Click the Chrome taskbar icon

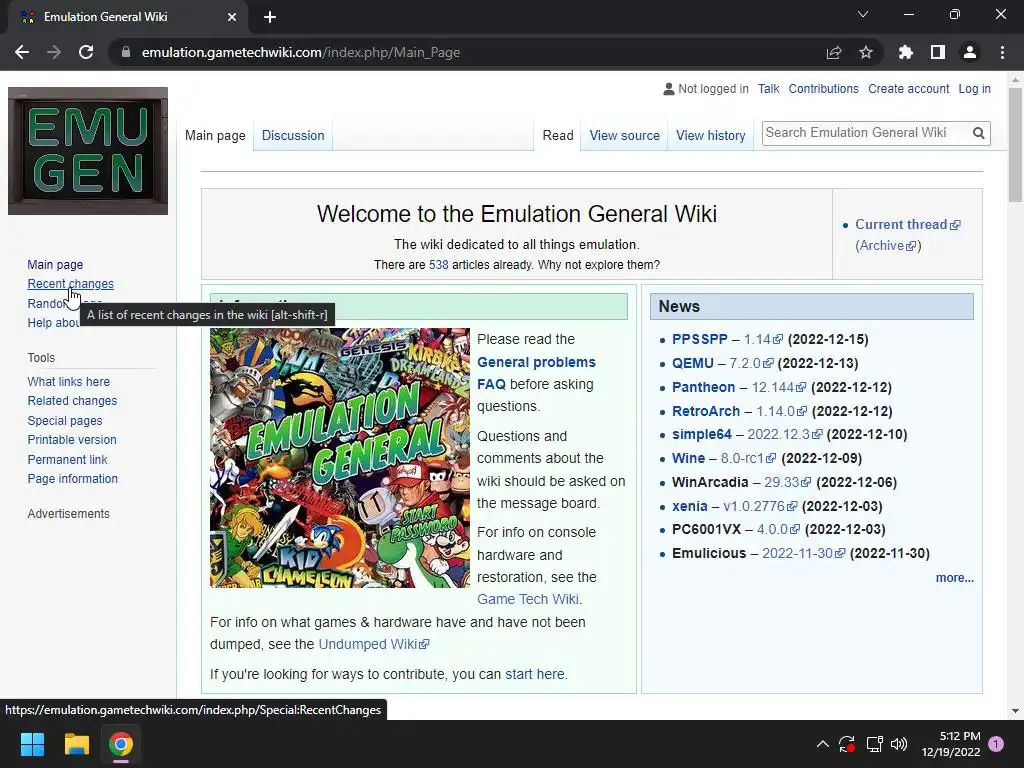coord(121,744)
